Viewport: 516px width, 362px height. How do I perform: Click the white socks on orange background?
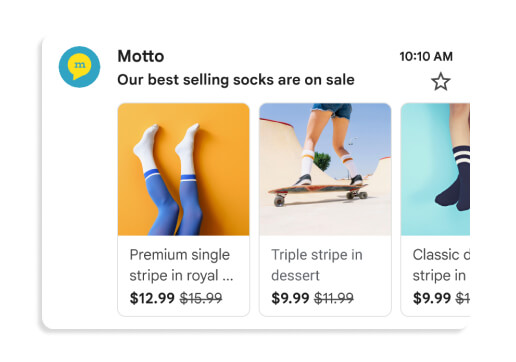167,148
